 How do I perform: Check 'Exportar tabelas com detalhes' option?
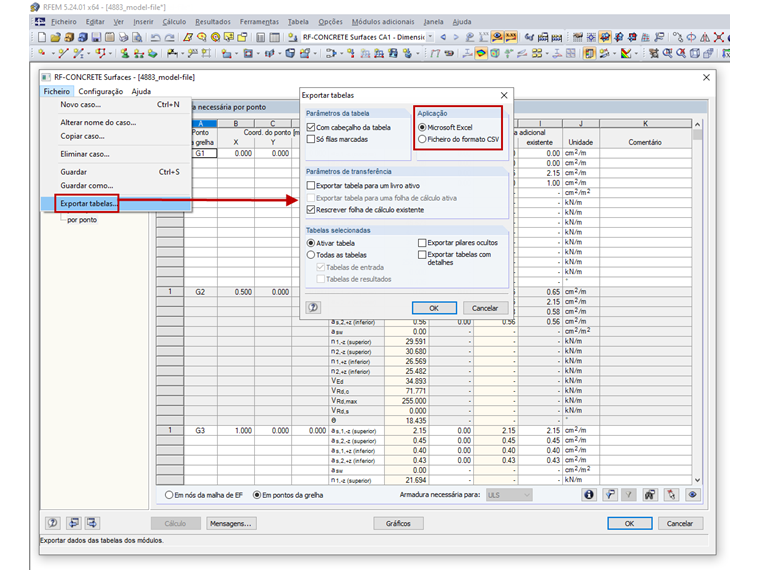pyautogui.click(x=422, y=254)
